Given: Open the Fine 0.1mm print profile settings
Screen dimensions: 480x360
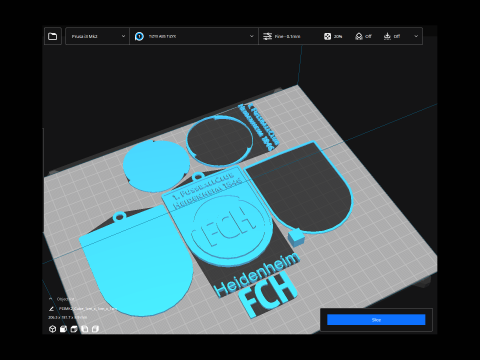Looking at the screenshot, I should tap(282, 36).
